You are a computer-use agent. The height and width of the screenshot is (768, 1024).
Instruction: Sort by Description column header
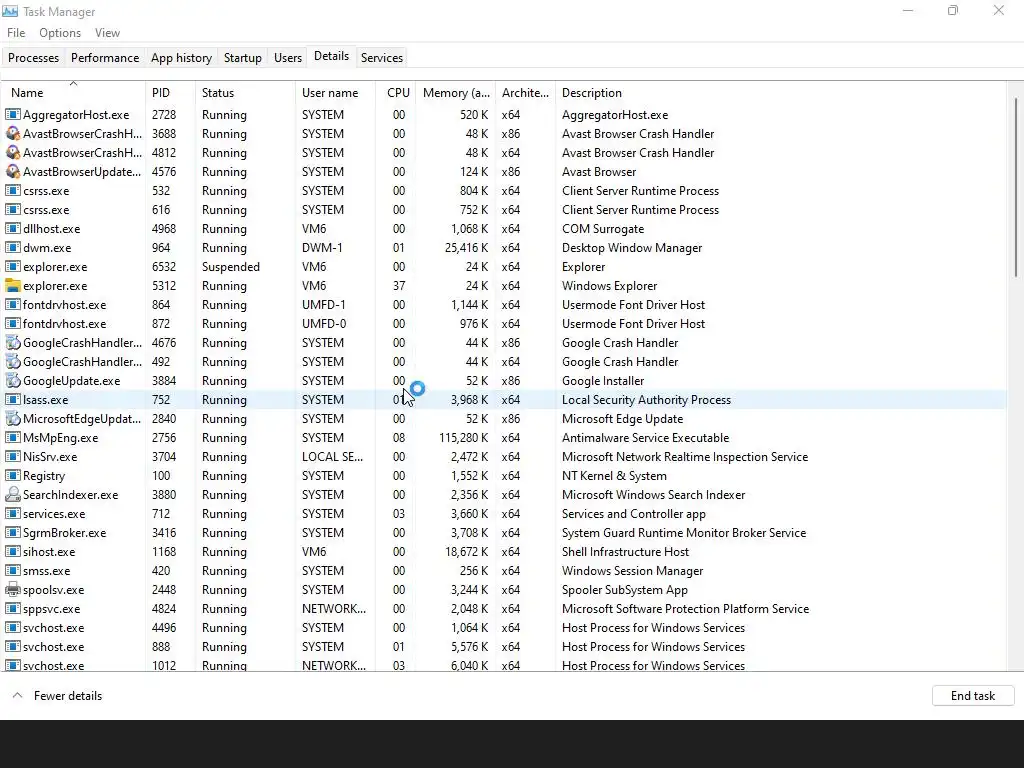pos(780,92)
